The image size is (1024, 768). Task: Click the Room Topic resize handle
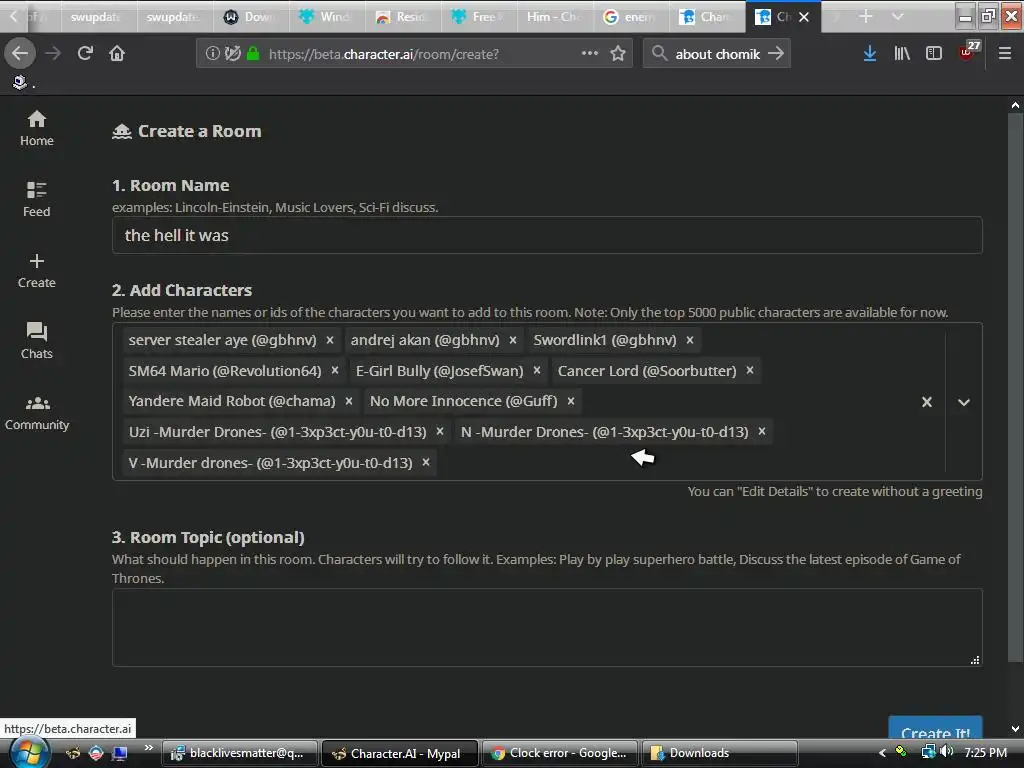pos(975,660)
